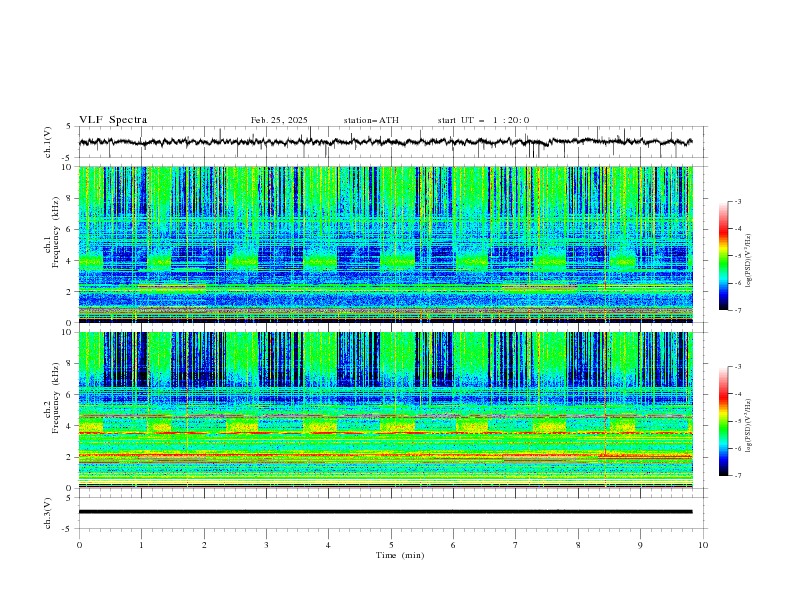
Task: Click the "-7" tick on ch.1 color bar
Action: tap(737, 310)
